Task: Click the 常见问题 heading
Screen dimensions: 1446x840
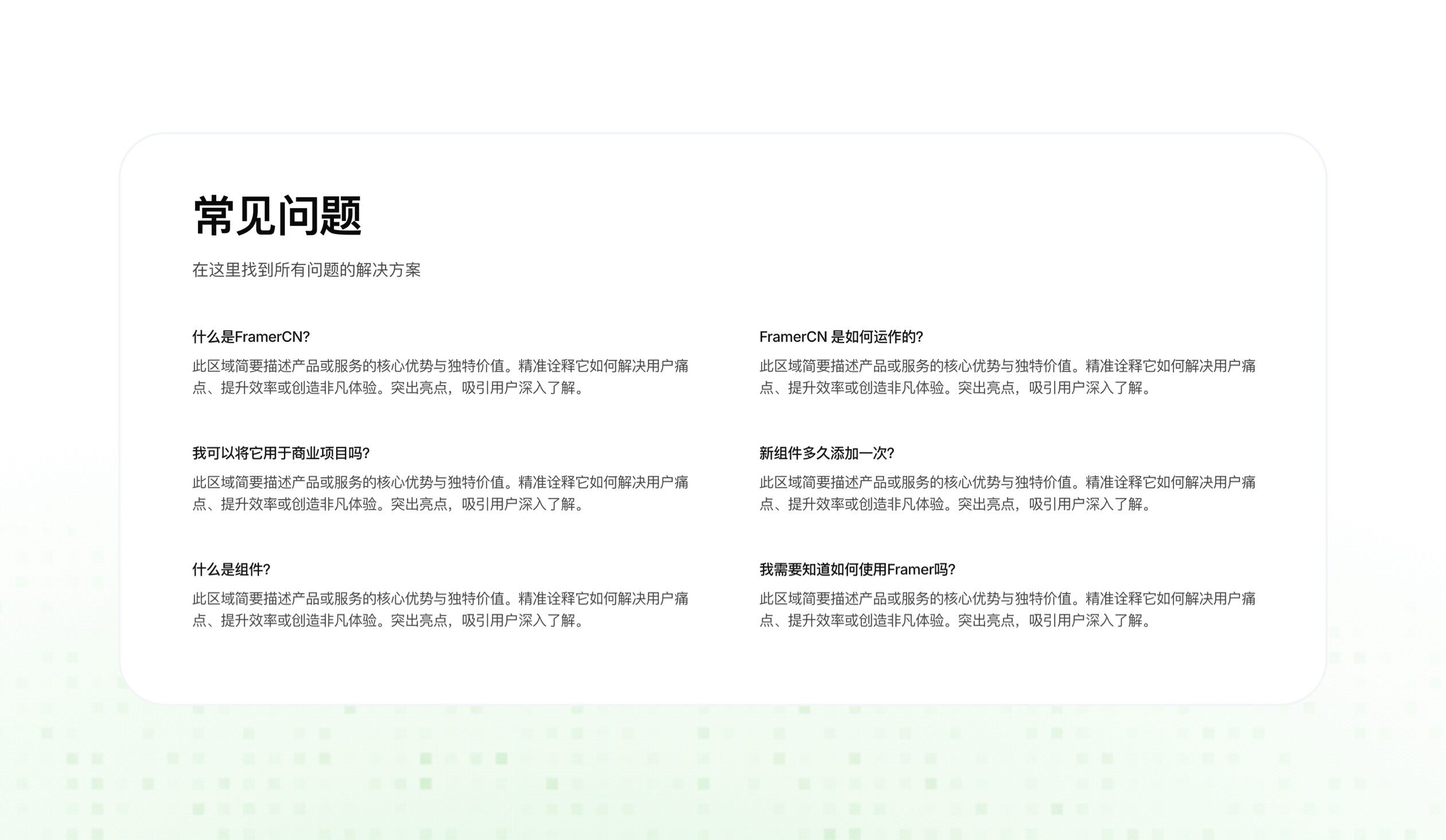Action: pos(277,216)
